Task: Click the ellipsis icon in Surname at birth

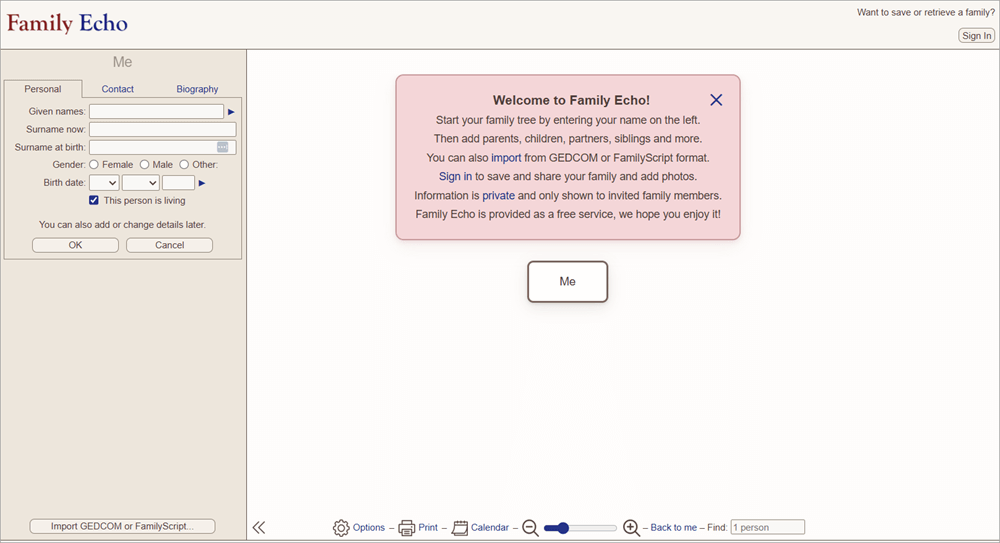Action: pos(222,147)
